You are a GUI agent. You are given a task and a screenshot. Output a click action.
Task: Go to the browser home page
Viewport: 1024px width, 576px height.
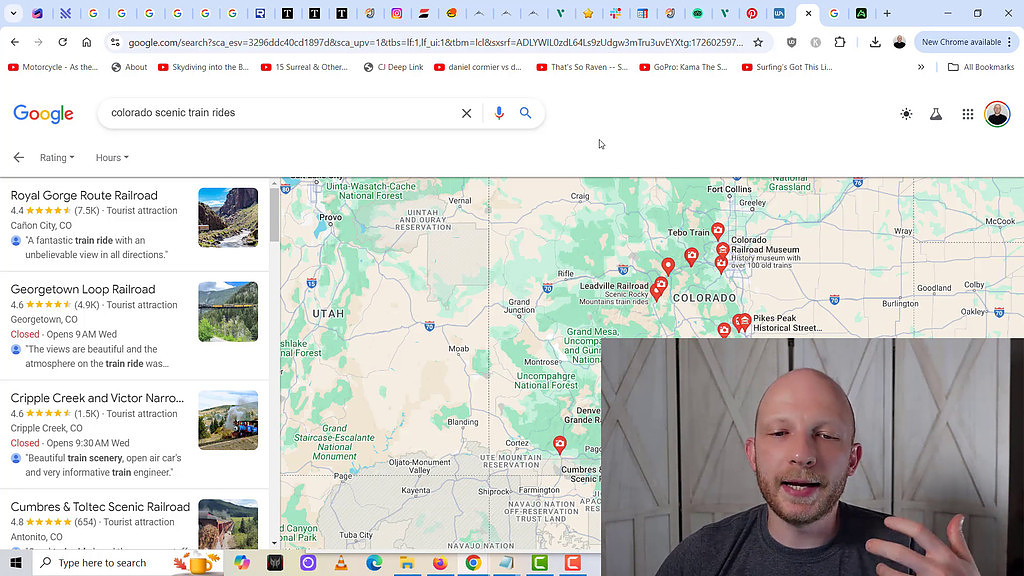pyautogui.click(x=87, y=42)
